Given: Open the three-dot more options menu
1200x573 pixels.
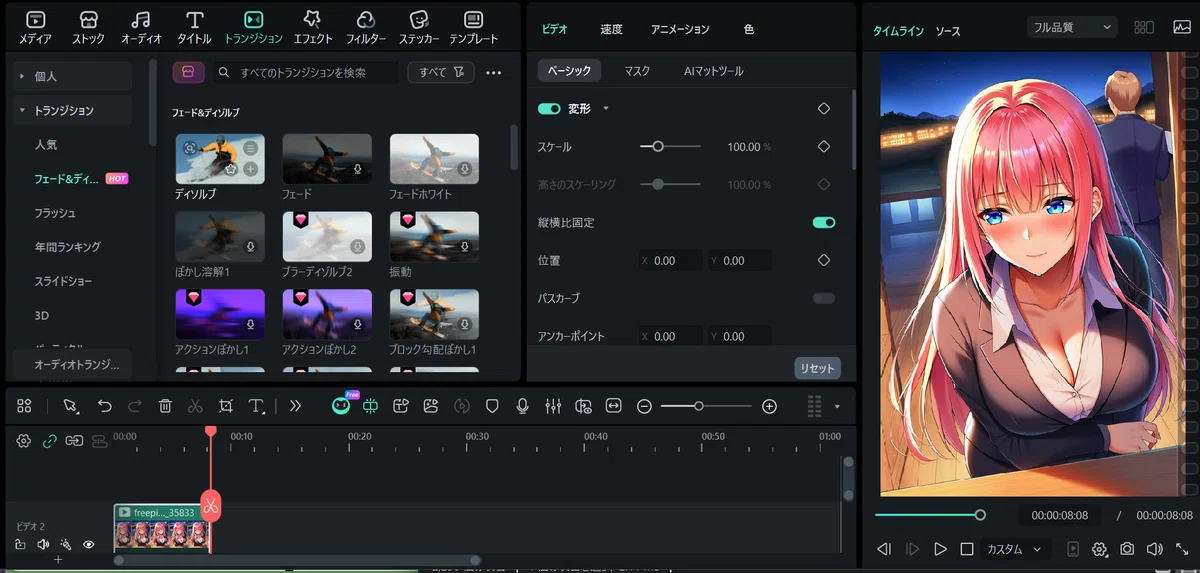Looking at the screenshot, I should pyautogui.click(x=494, y=72).
